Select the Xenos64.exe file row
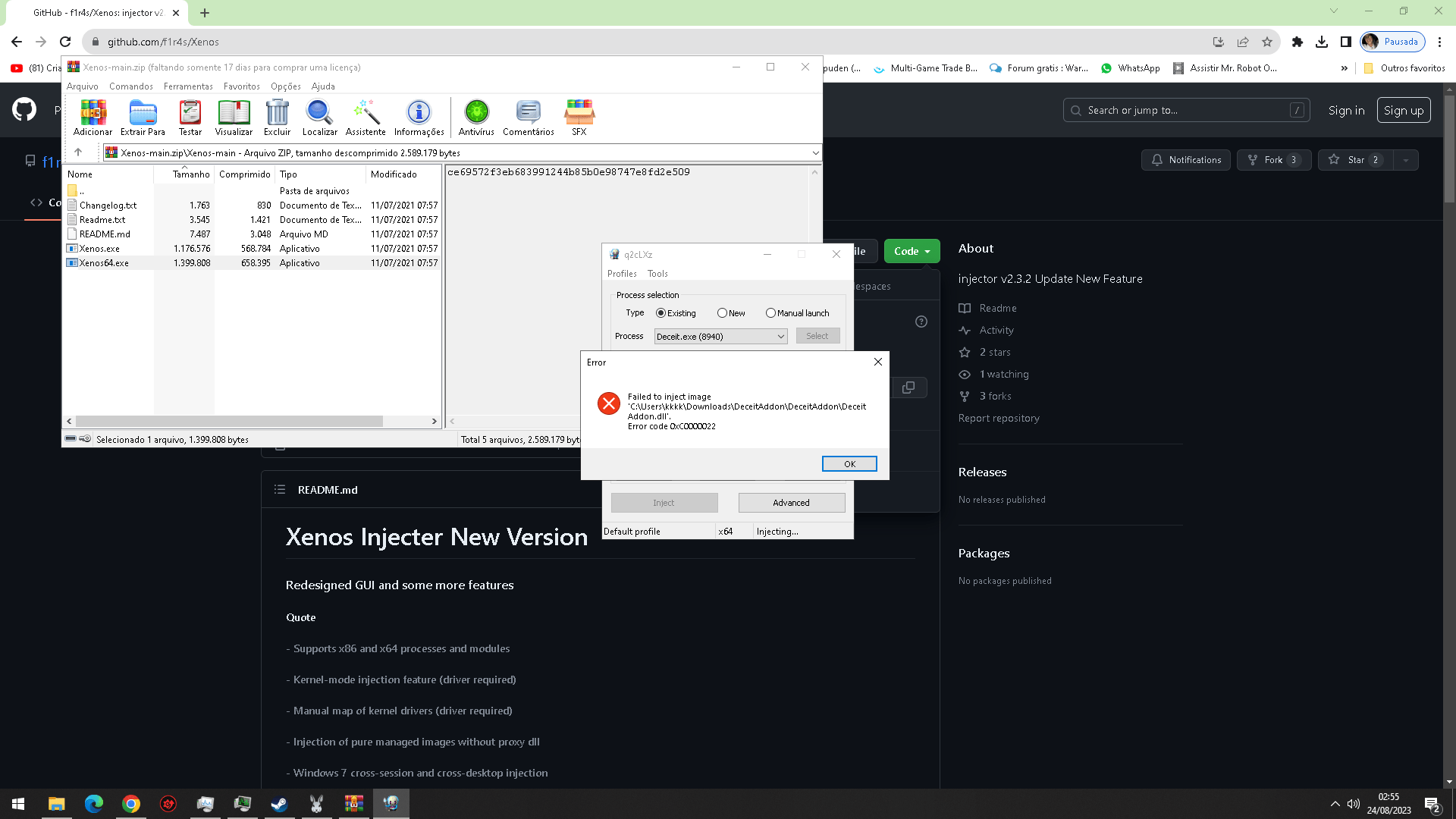The height and width of the screenshot is (819, 1456). pos(253,263)
